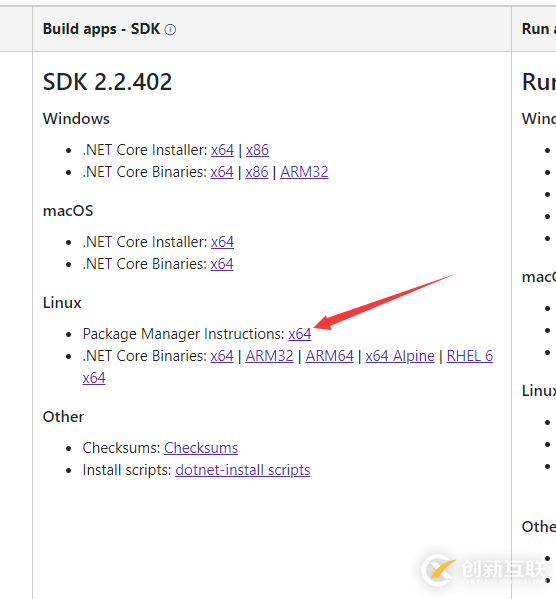Select the macOS section heading under SDK
Viewport: 556px width, 599px height.
[x=68, y=211]
